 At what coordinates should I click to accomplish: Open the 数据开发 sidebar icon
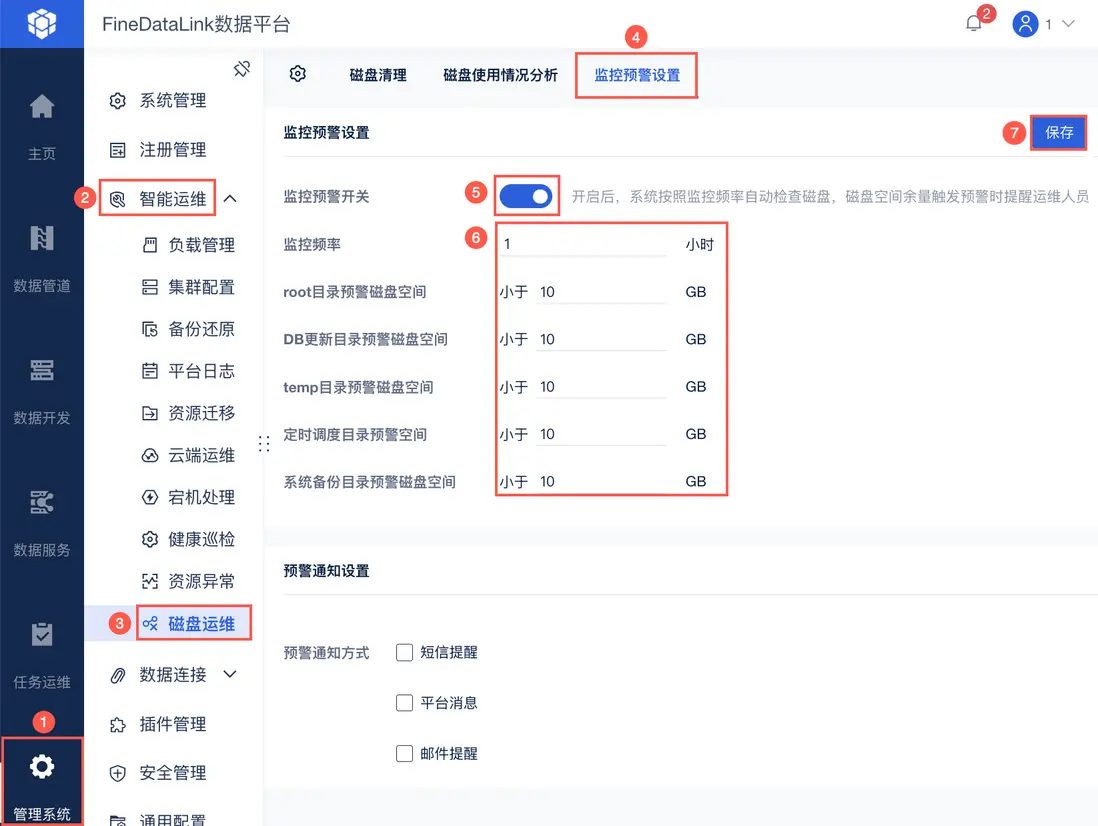[41, 370]
